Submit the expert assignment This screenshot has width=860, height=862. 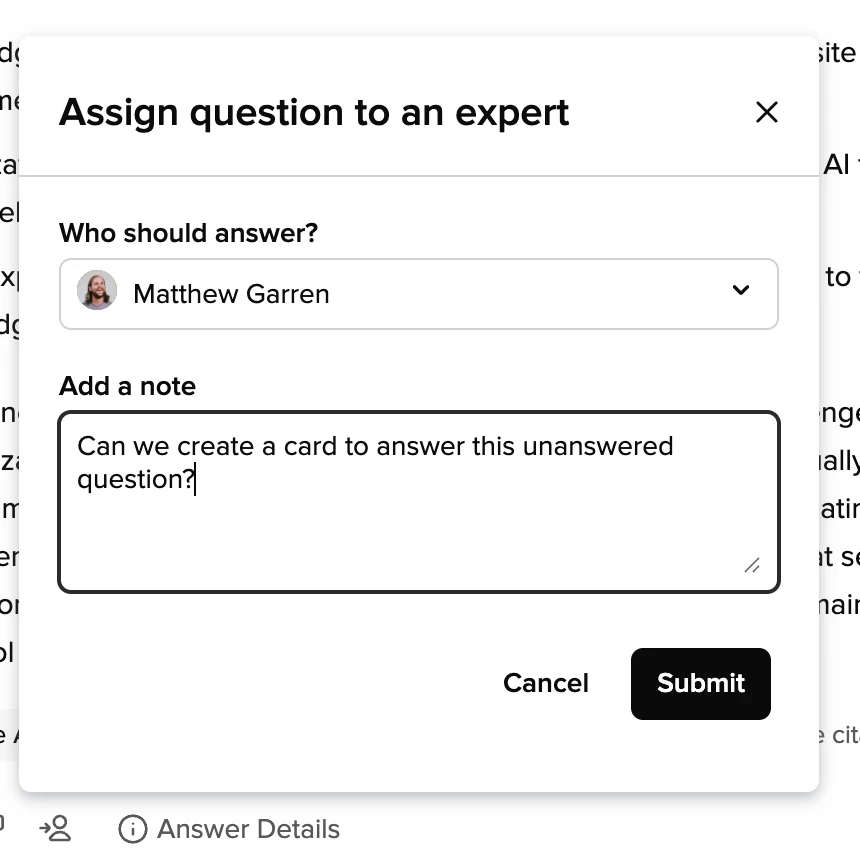(x=701, y=684)
